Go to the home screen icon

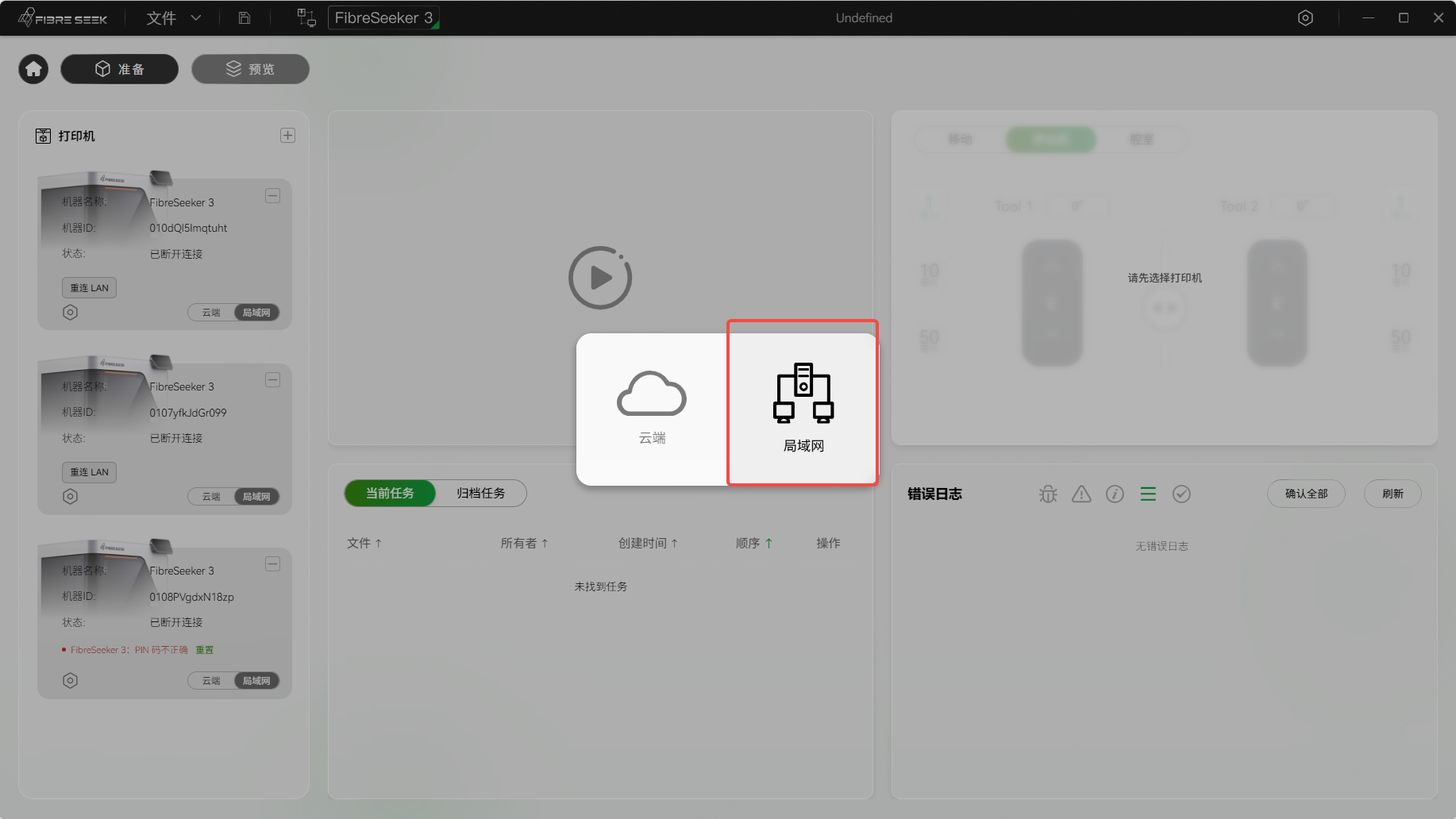tap(33, 69)
